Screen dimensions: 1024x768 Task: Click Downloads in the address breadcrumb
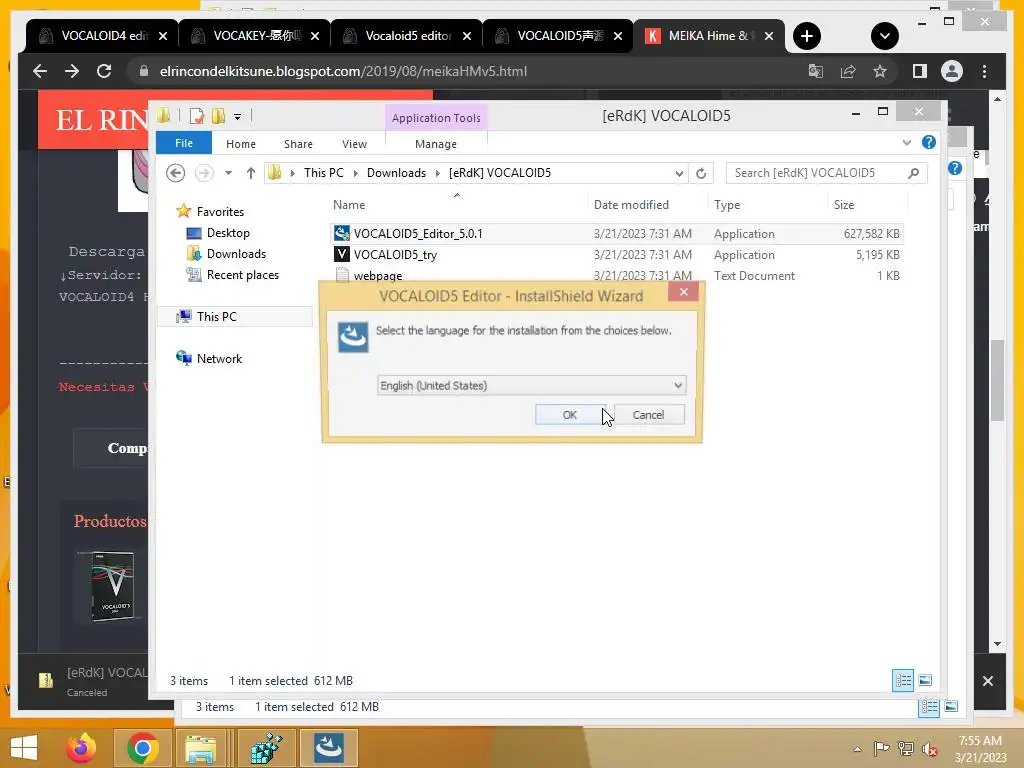[396, 173]
